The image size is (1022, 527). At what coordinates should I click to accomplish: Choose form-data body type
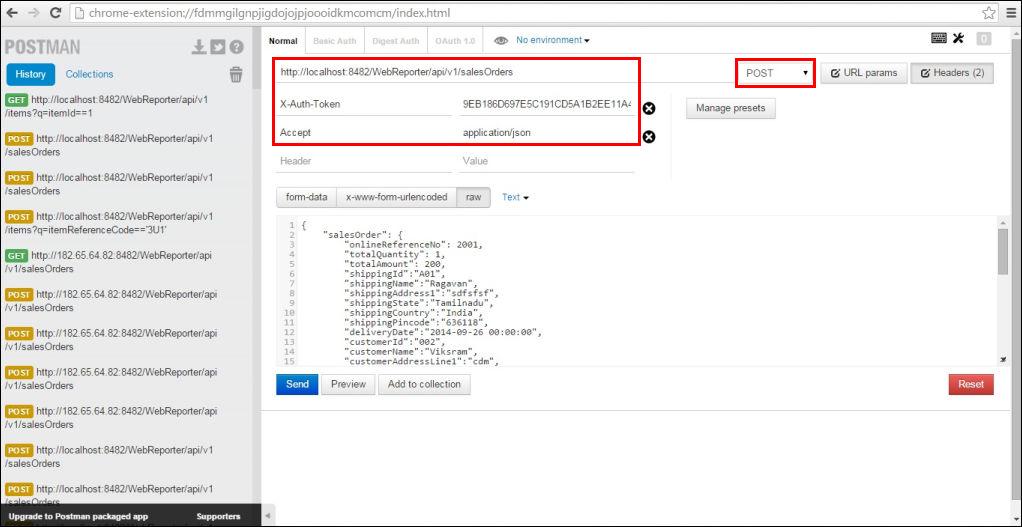[306, 197]
